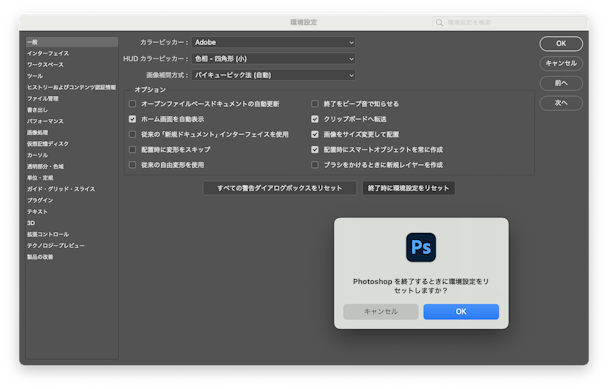Open the HUD カラーピッカー dropdown
Image resolution: width=608 pixels, height=389 pixels.
(x=273, y=59)
